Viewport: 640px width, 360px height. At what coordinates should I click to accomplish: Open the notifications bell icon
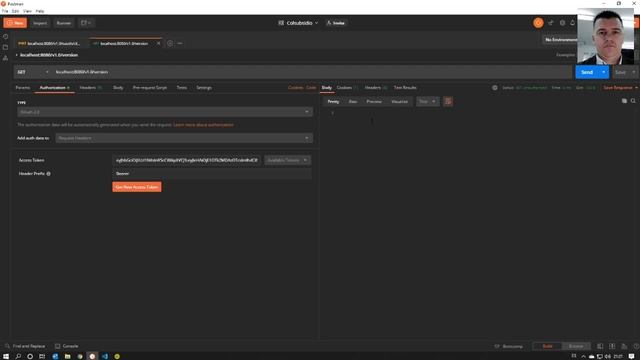tap(572, 23)
